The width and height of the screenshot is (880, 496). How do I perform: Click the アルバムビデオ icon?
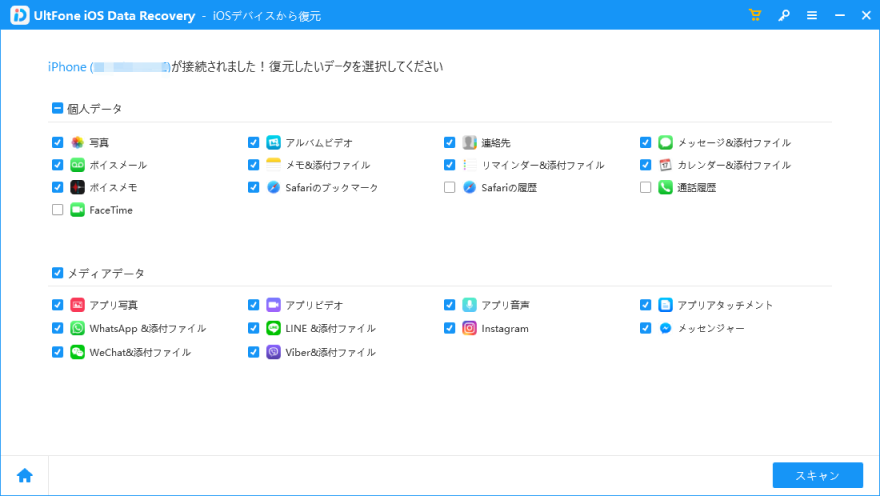tap(273, 143)
